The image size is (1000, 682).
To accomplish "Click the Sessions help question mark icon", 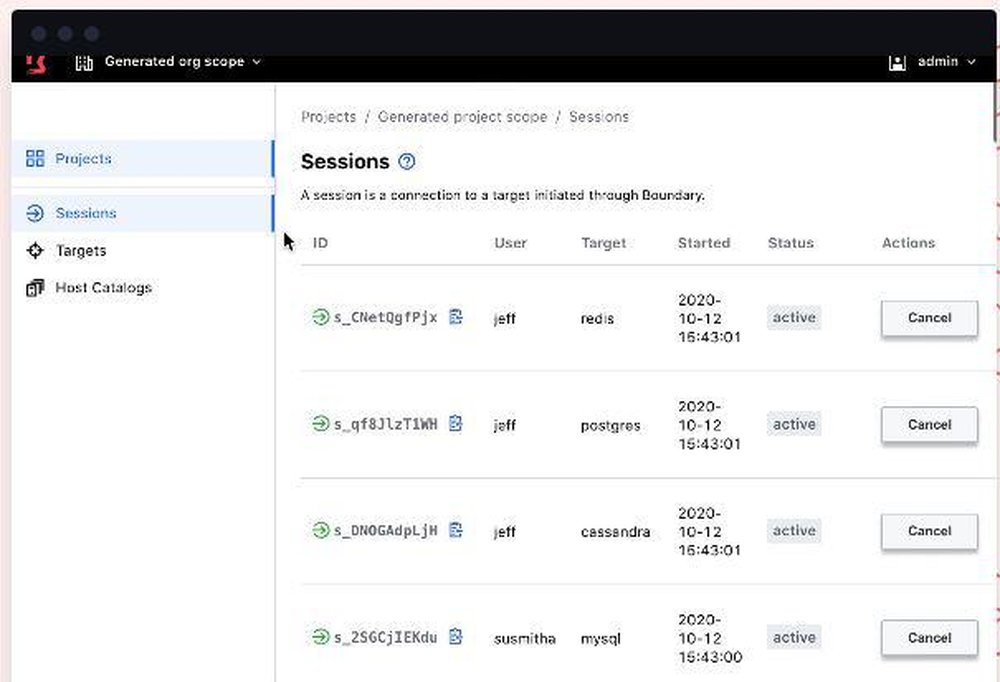I will point(406,162).
